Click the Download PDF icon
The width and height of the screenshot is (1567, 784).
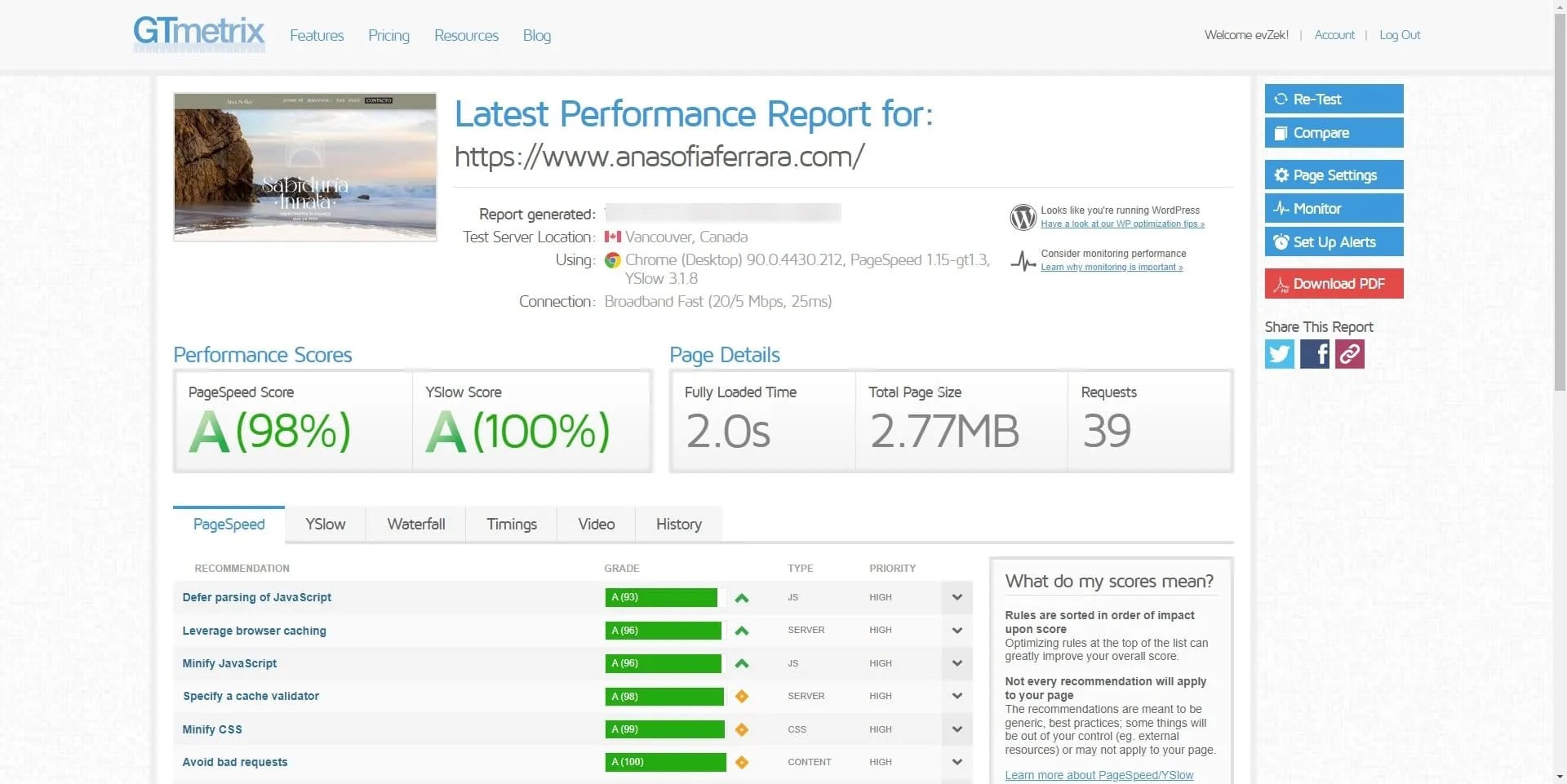pos(1281,283)
